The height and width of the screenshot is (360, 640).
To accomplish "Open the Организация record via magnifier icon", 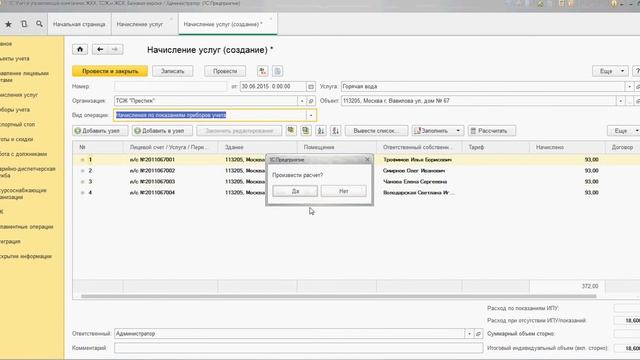I will [311, 101].
